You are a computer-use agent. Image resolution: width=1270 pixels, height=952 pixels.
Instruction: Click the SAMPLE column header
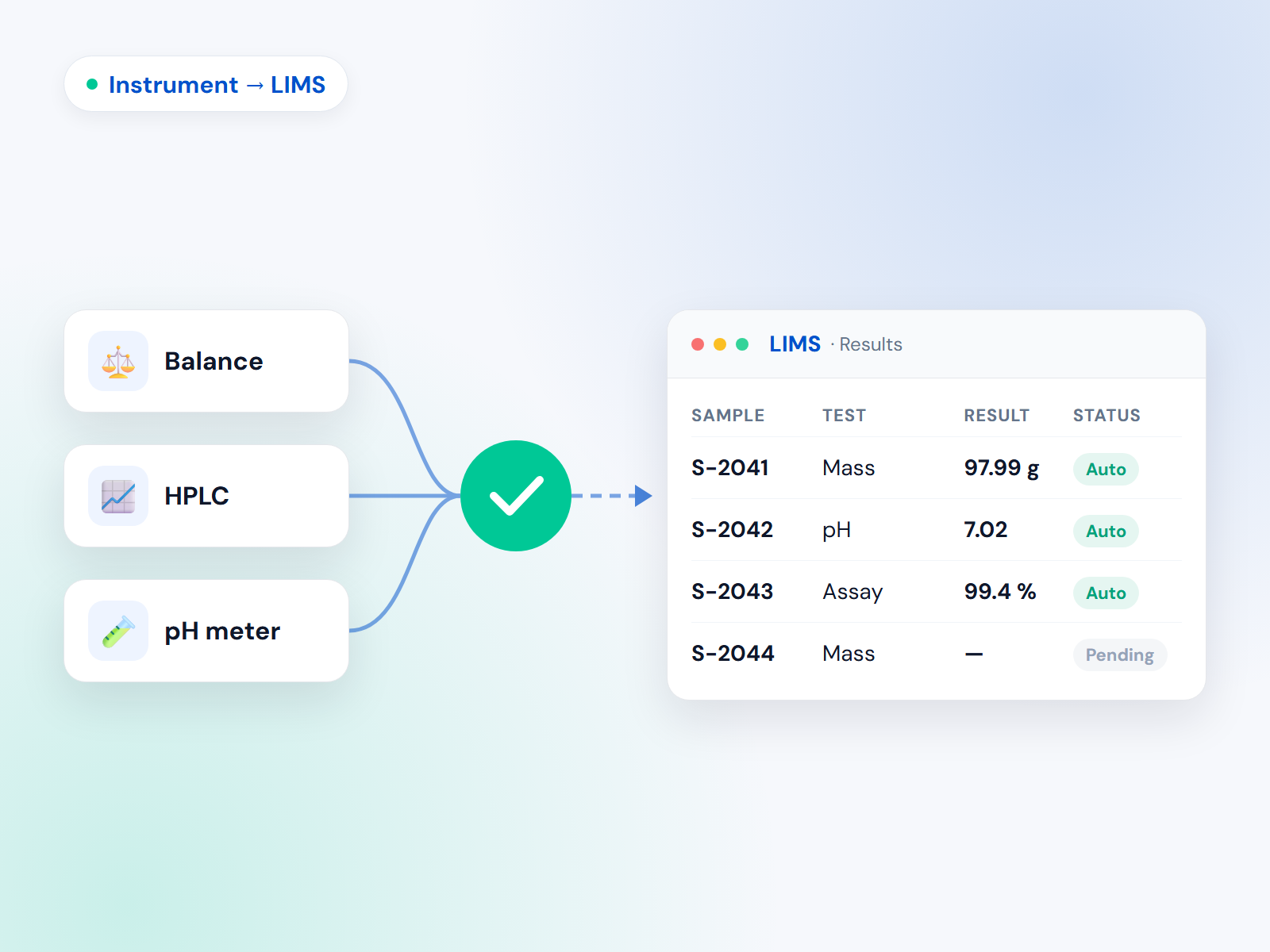728,416
